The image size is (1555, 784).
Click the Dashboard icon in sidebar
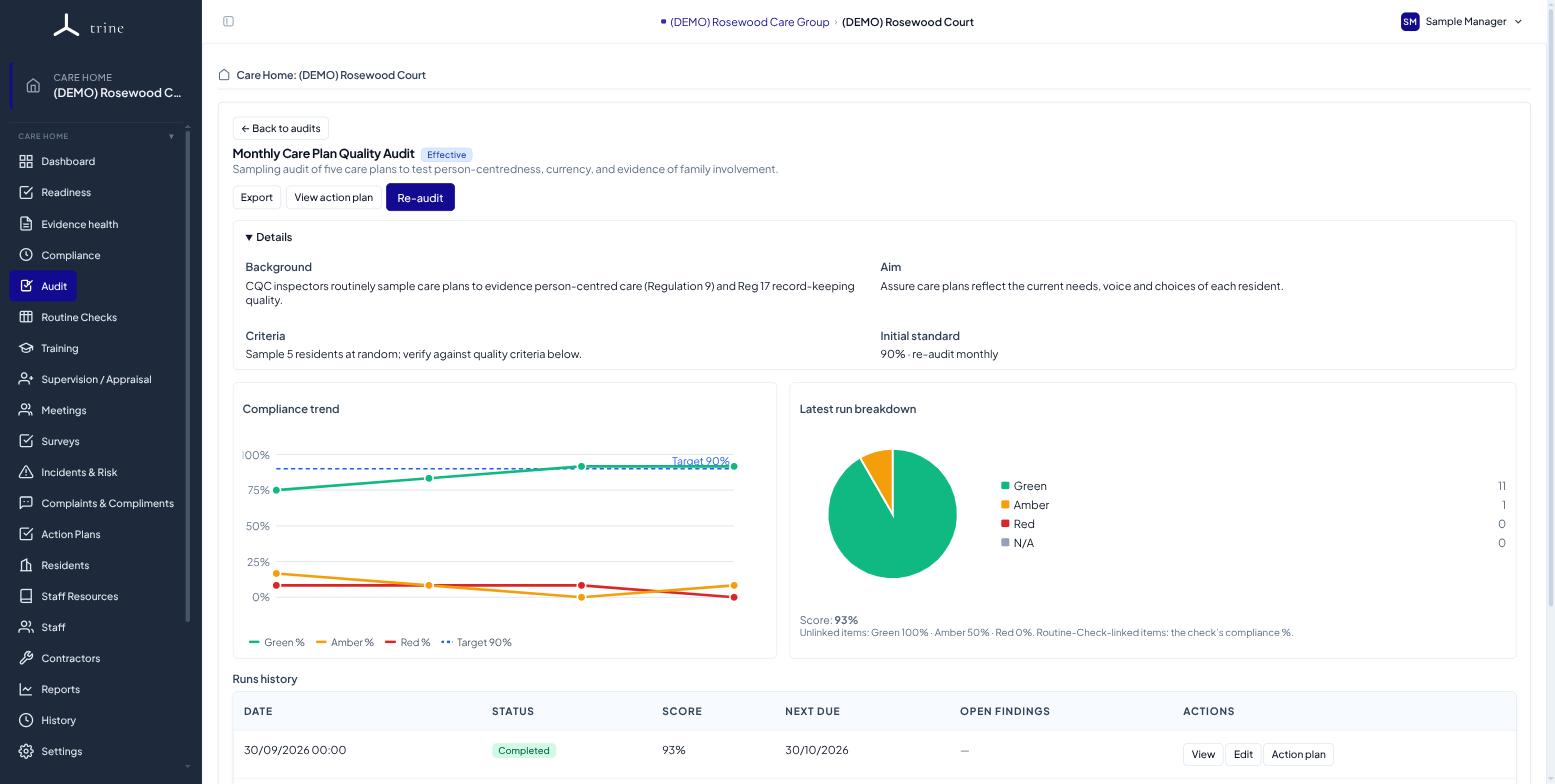click(26, 161)
